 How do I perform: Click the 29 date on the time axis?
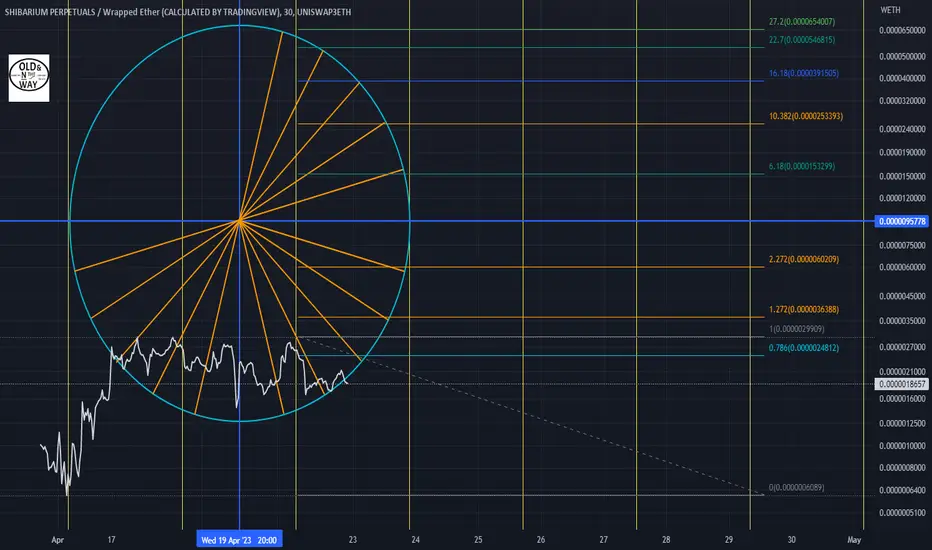click(x=729, y=540)
